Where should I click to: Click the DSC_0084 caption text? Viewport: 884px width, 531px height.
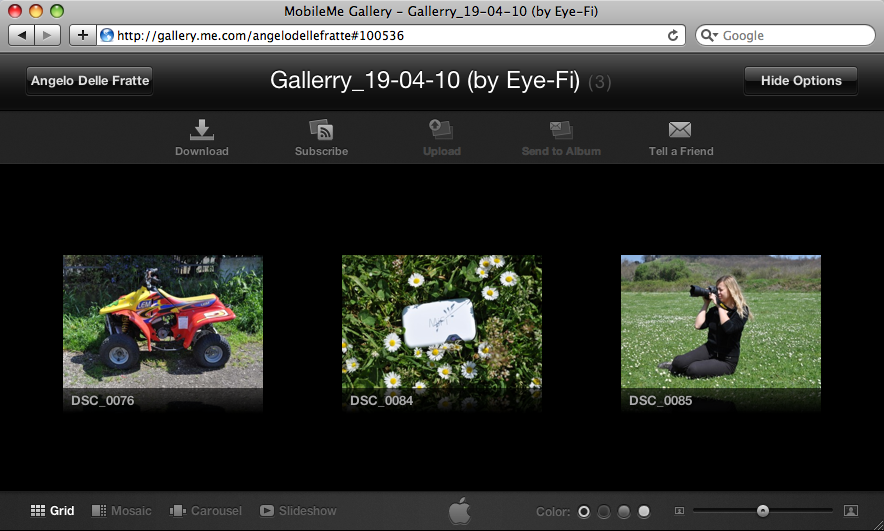point(382,401)
